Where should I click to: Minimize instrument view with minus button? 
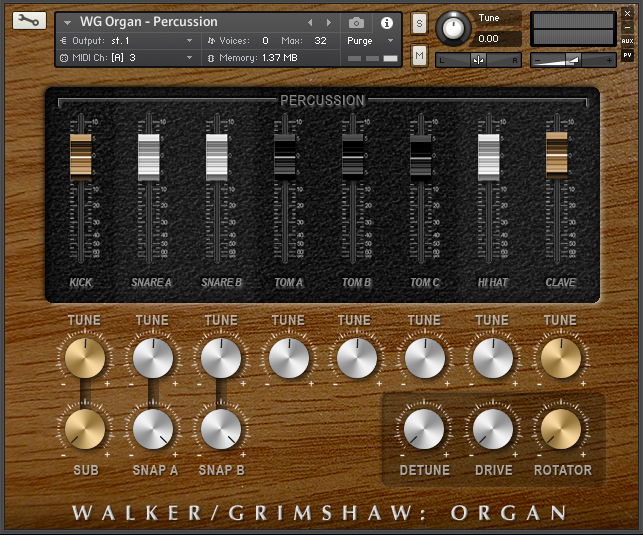[x=627, y=27]
